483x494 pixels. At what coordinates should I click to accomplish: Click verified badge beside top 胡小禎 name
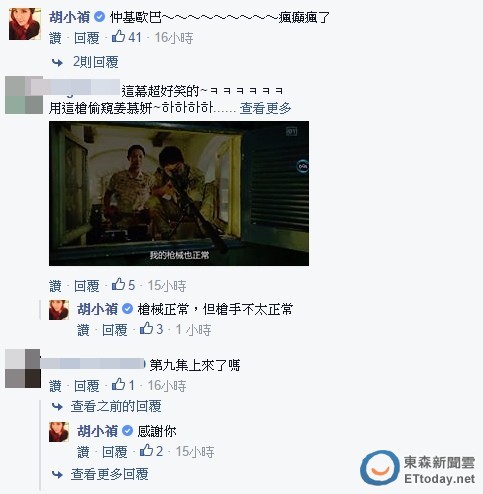point(100,17)
